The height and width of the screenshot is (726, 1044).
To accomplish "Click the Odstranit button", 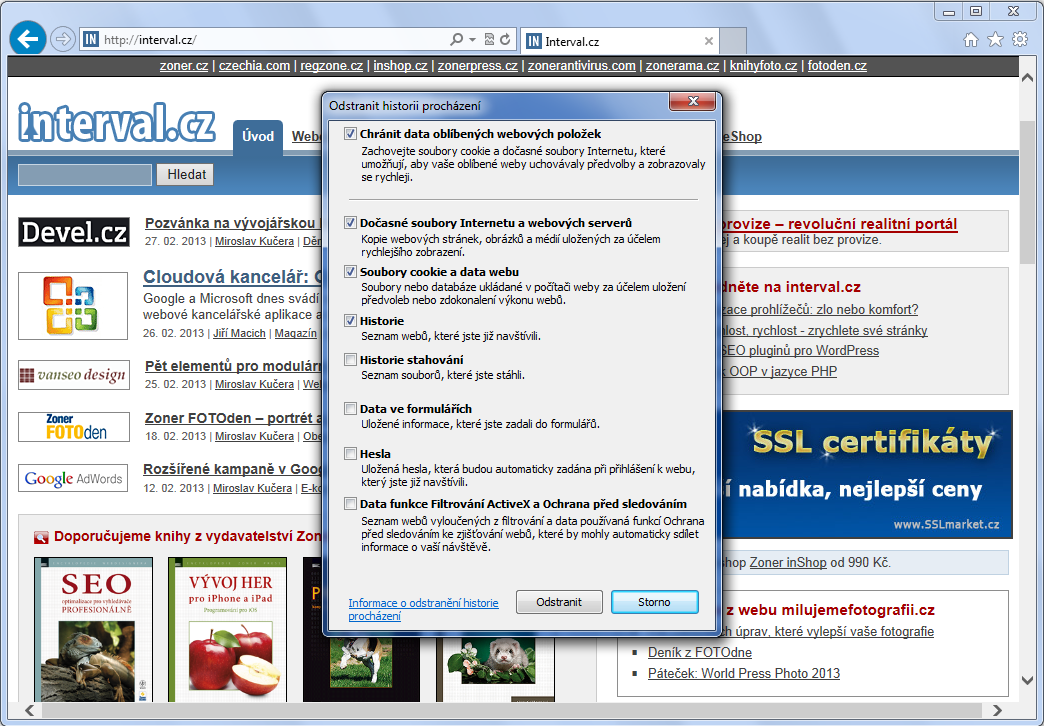I will click(x=559, y=602).
